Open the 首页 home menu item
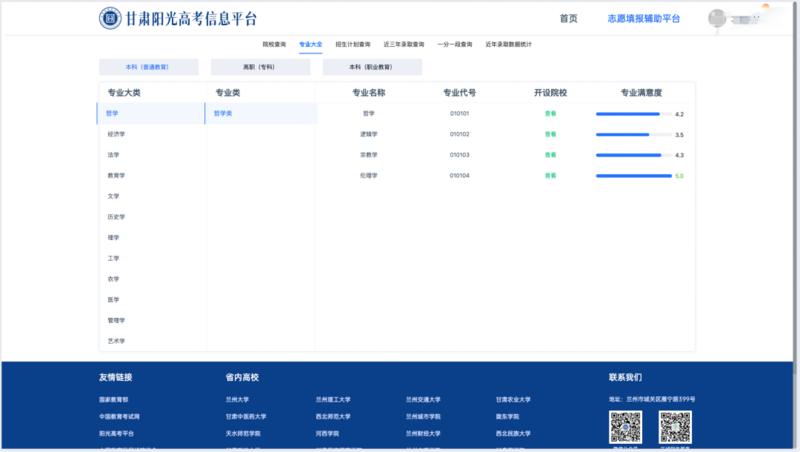800x452 pixels. pyautogui.click(x=568, y=18)
